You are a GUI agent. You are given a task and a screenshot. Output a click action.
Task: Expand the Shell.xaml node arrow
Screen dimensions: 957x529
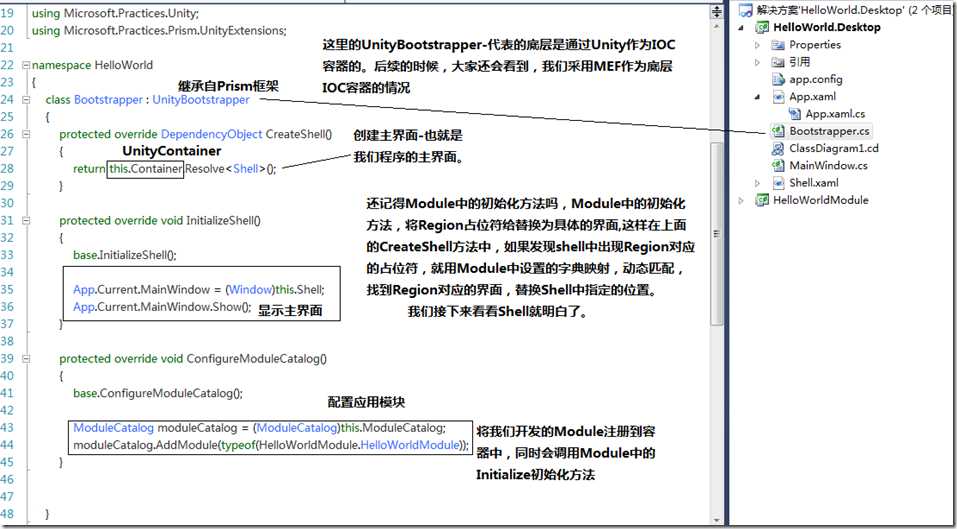(x=758, y=182)
